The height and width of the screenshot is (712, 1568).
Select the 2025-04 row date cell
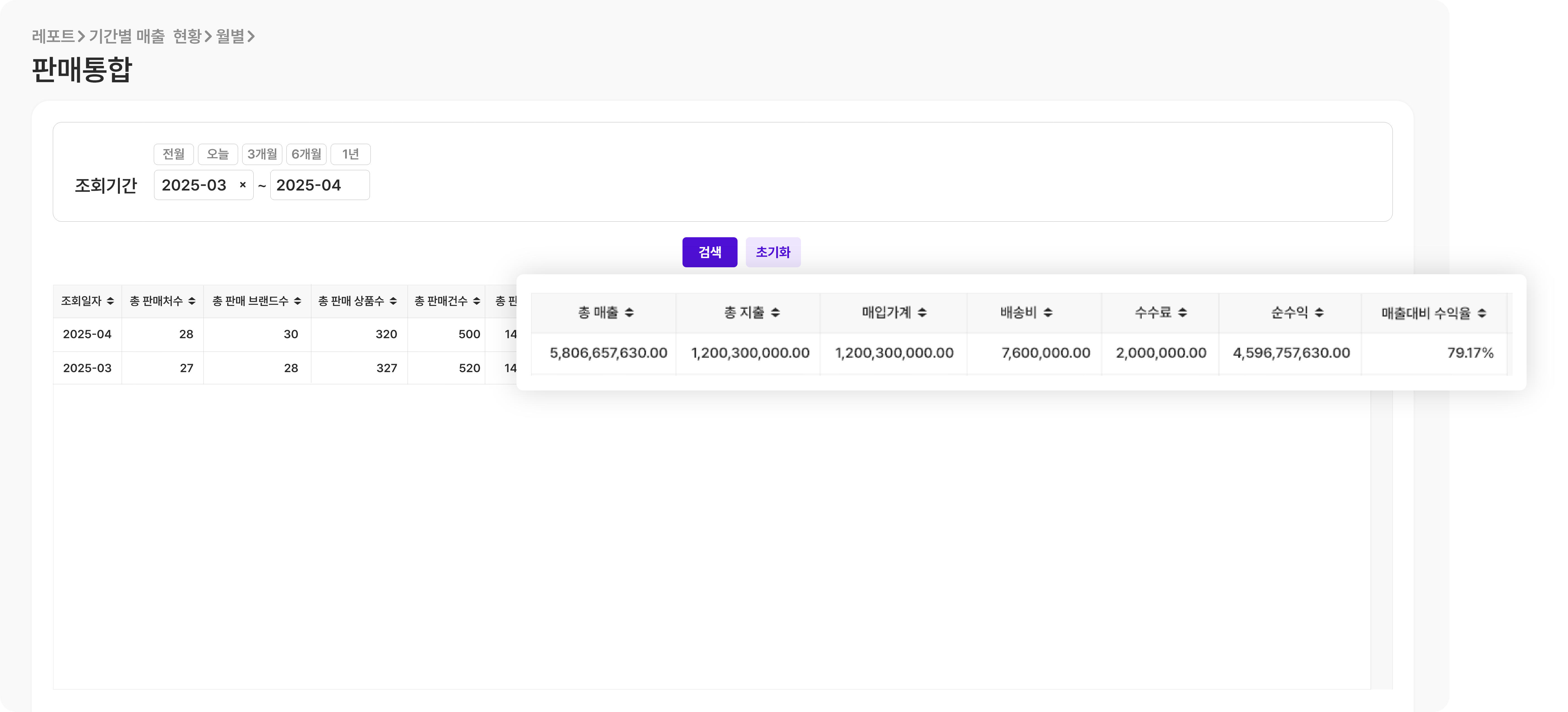87,334
